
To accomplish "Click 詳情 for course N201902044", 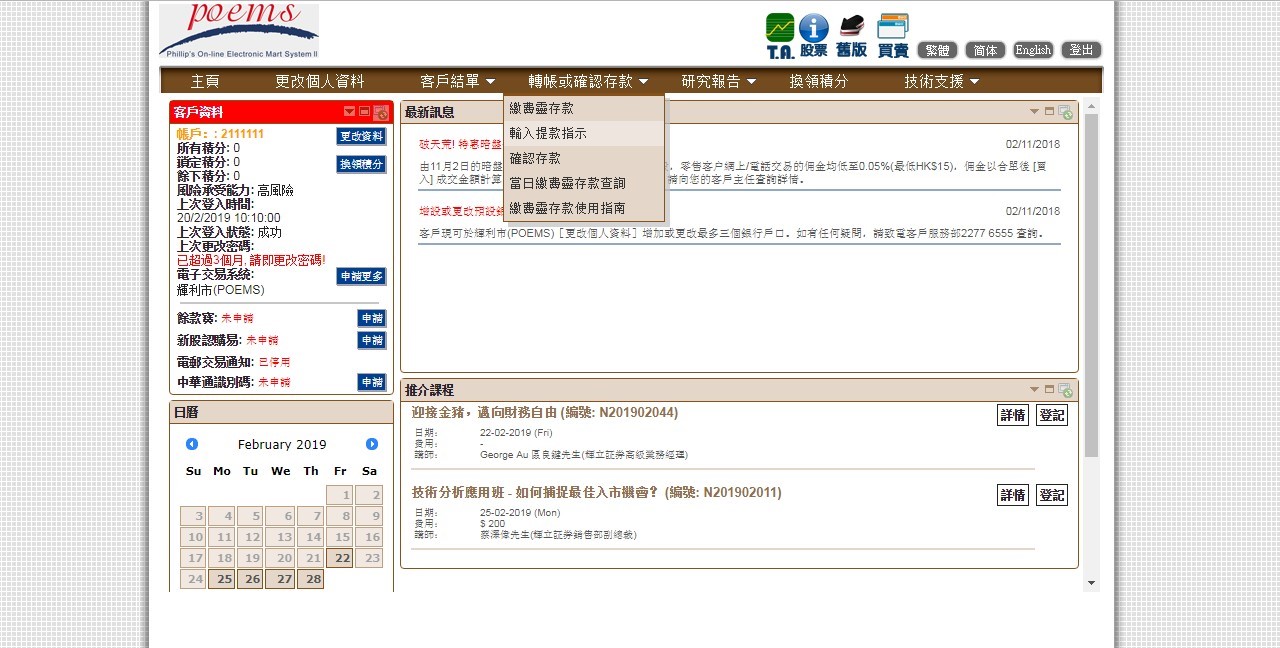I will point(1012,414).
